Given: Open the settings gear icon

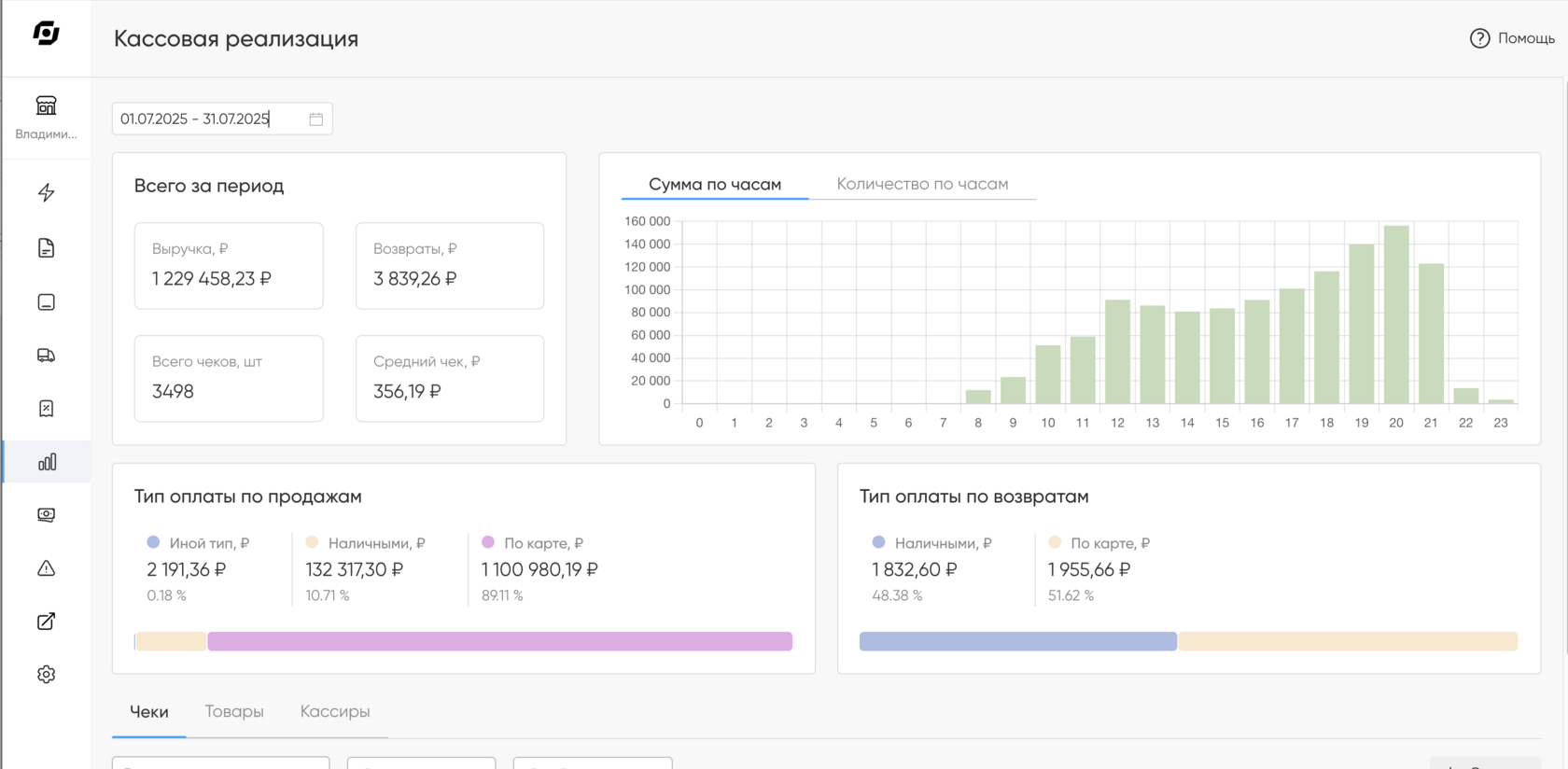Looking at the screenshot, I should coord(46,675).
